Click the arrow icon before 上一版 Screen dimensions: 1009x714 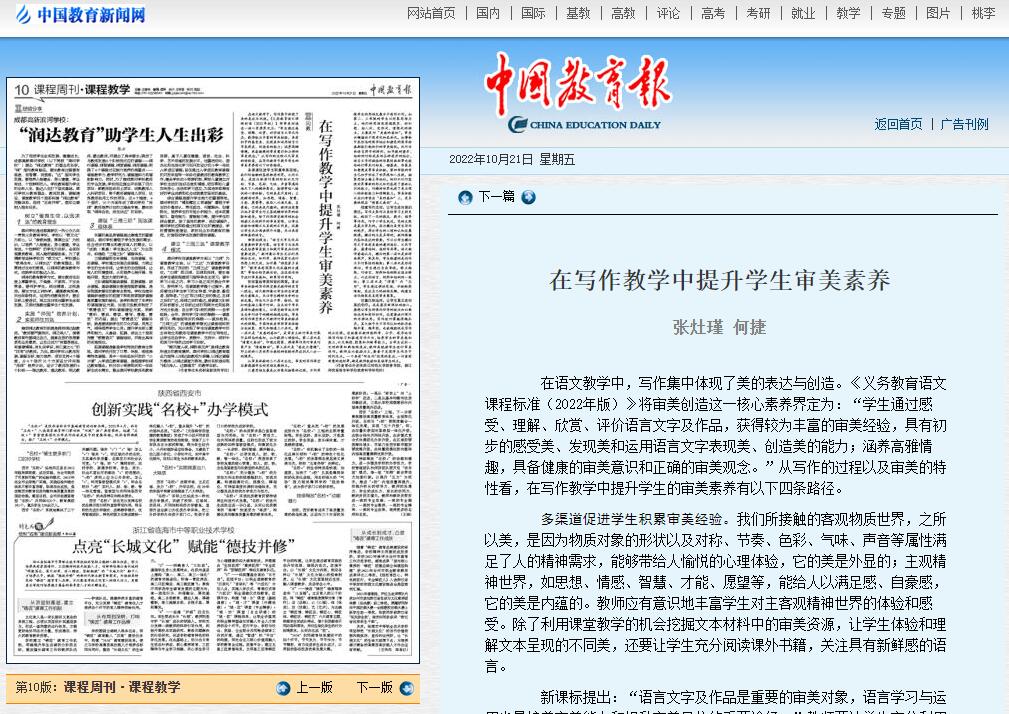(x=283, y=688)
